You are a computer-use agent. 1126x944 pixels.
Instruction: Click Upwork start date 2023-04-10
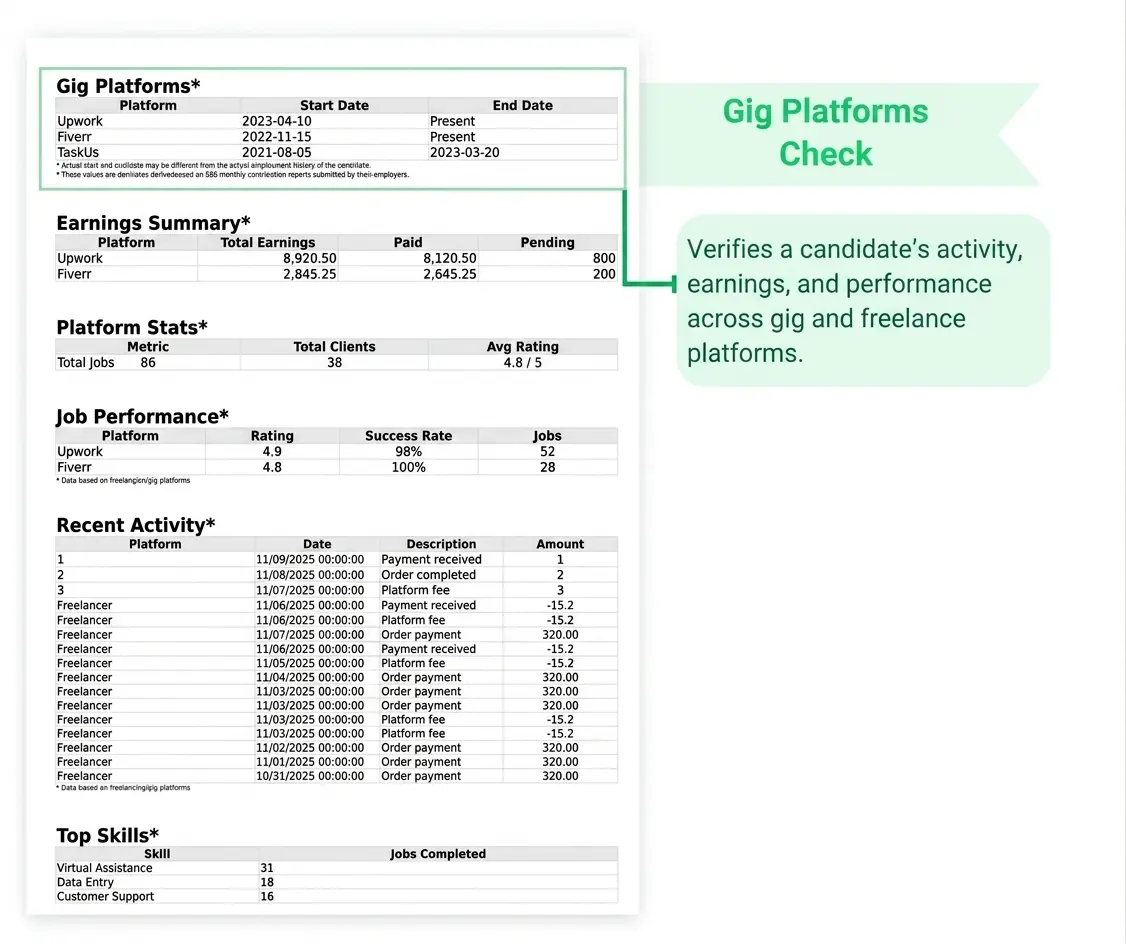pos(276,121)
